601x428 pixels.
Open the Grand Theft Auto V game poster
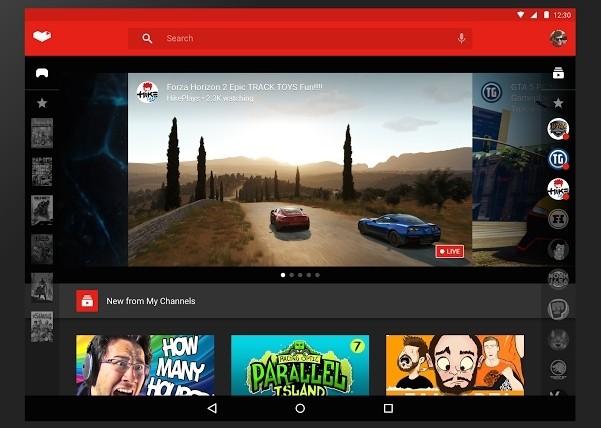coord(42,172)
